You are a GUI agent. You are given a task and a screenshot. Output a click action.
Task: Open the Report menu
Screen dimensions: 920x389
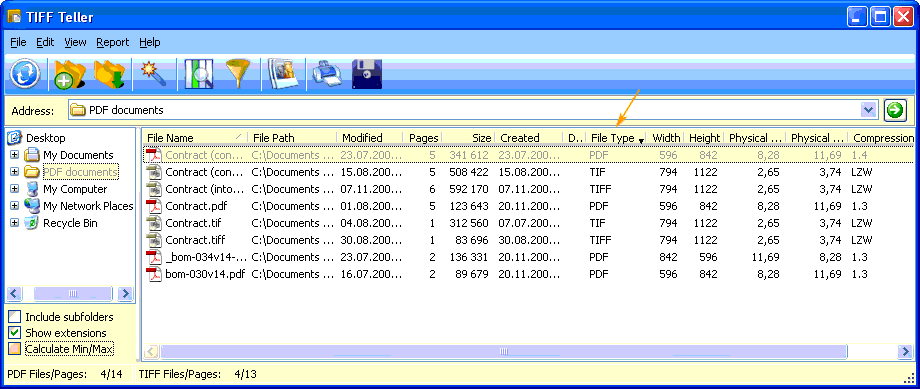pos(113,42)
